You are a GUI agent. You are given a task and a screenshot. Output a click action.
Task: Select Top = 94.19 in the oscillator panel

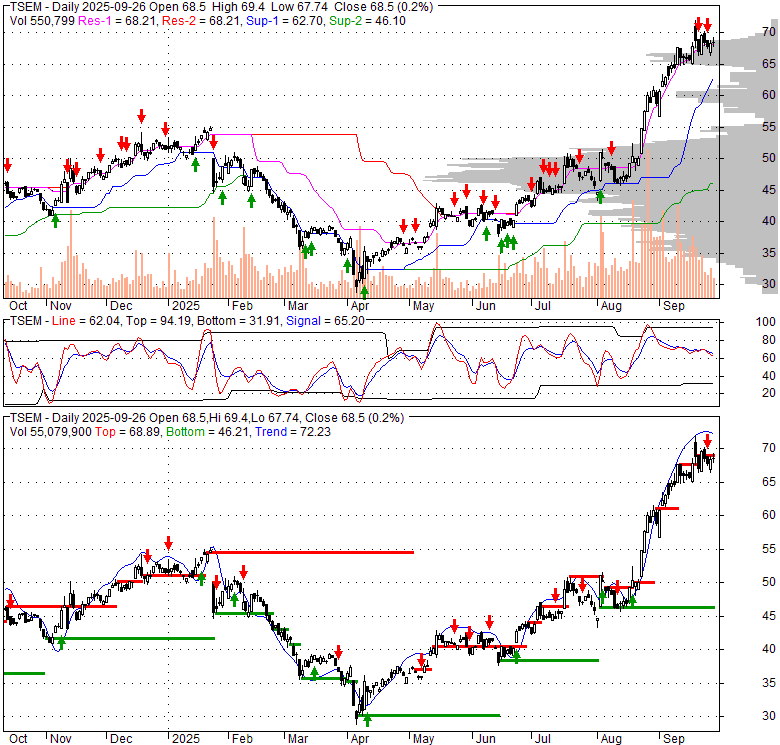pos(158,321)
